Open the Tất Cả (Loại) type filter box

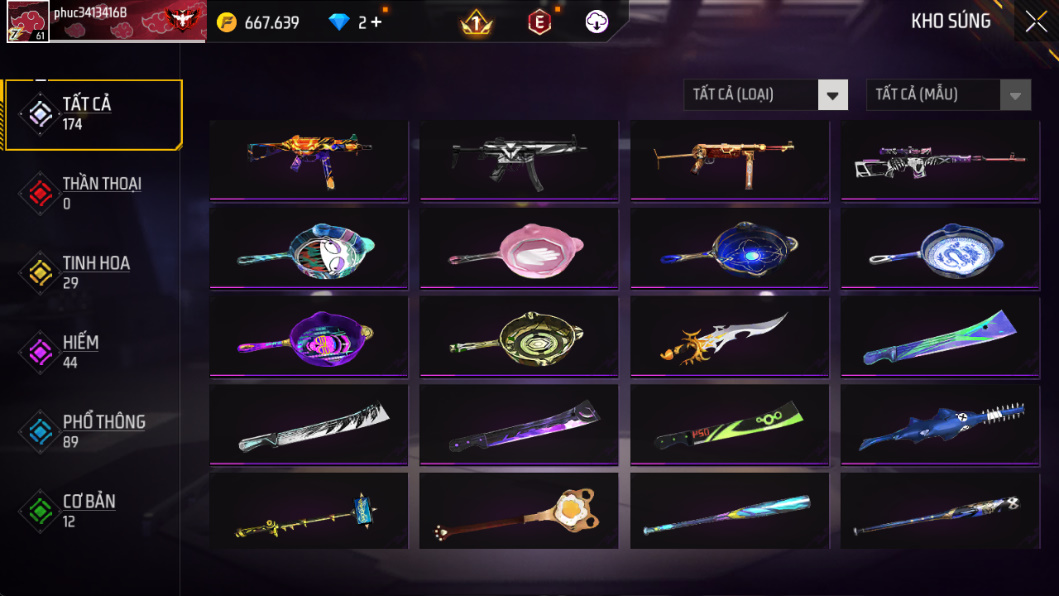coord(766,95)
